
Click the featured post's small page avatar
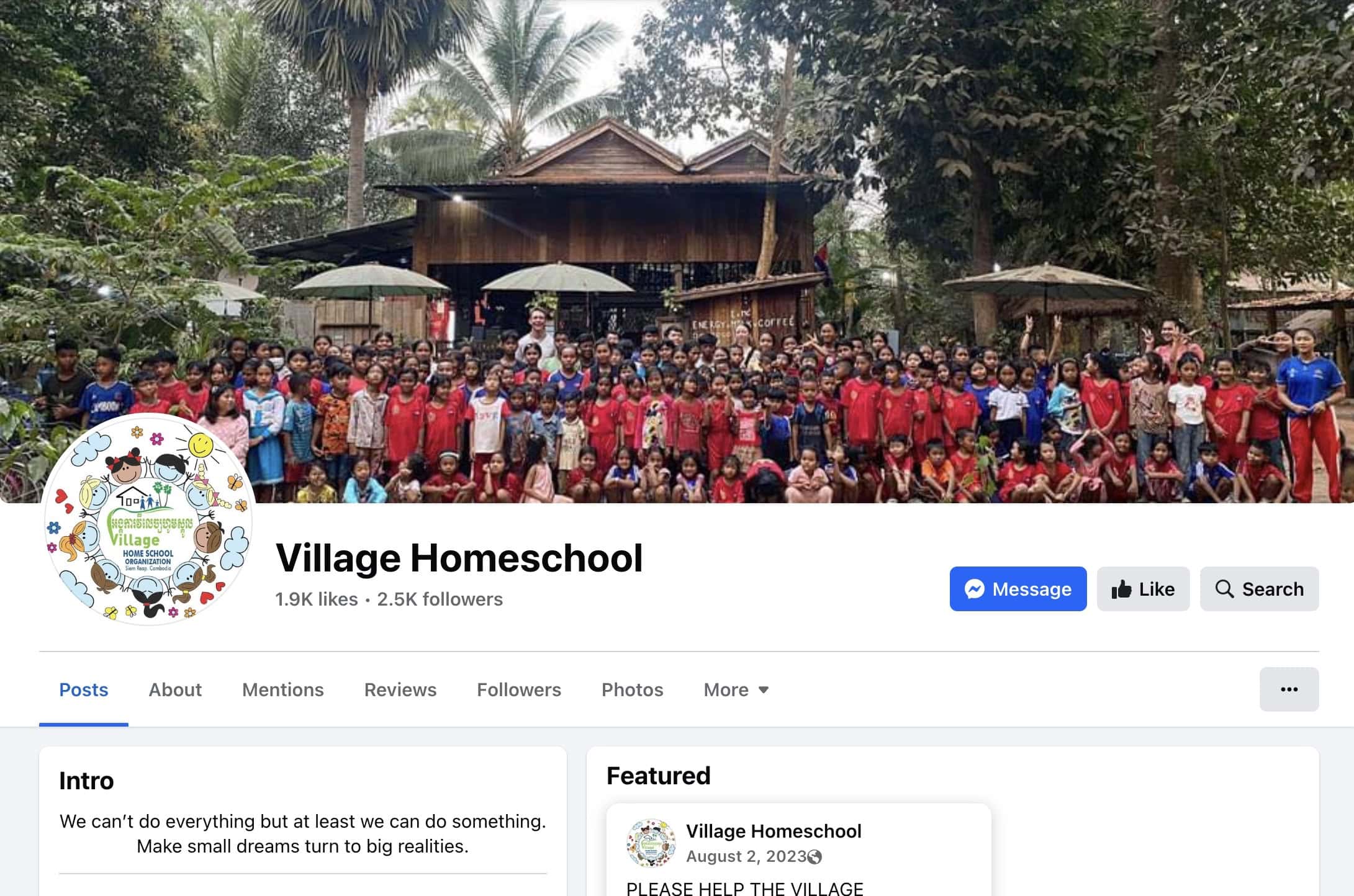tap(651, 843)
